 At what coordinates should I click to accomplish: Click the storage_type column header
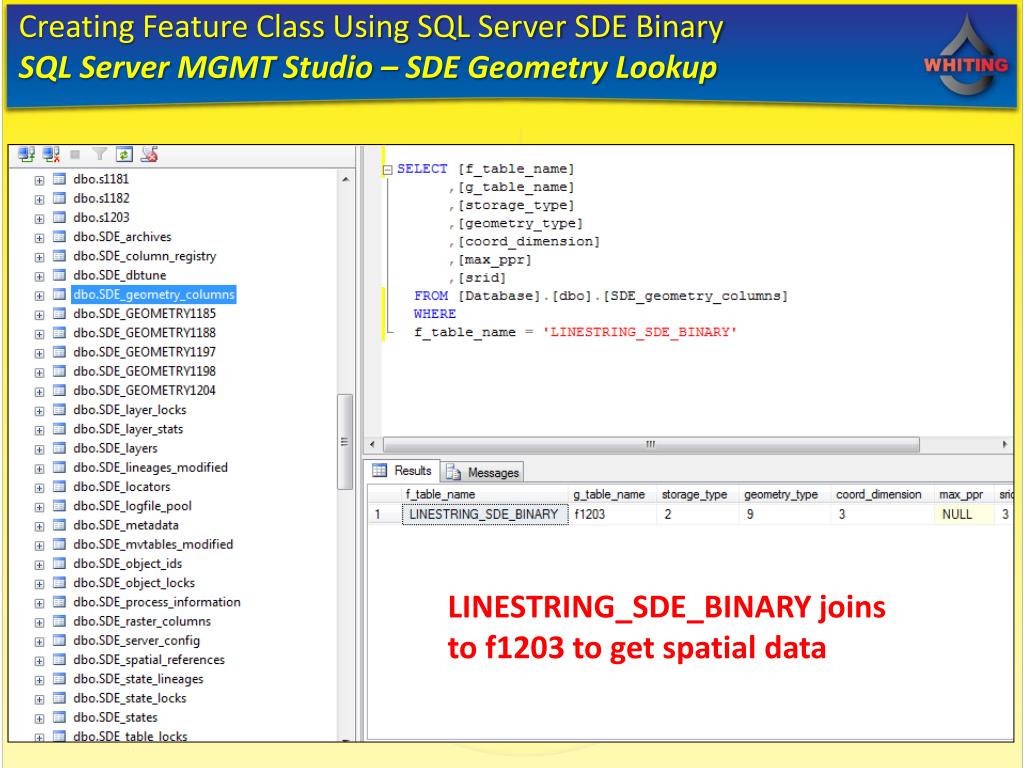point(697,494)
